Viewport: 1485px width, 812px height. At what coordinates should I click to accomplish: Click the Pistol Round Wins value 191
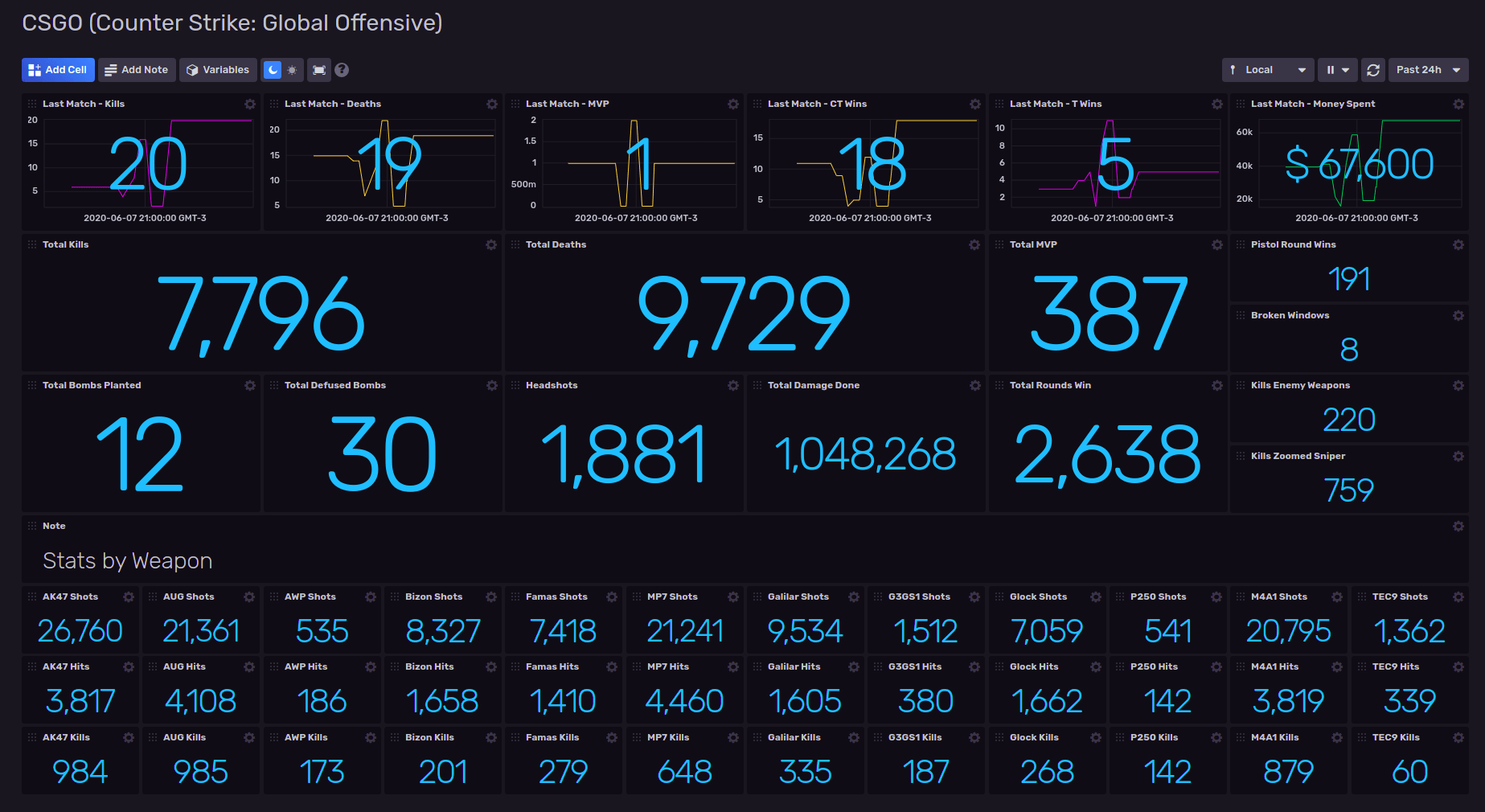tap(1349, 279)
